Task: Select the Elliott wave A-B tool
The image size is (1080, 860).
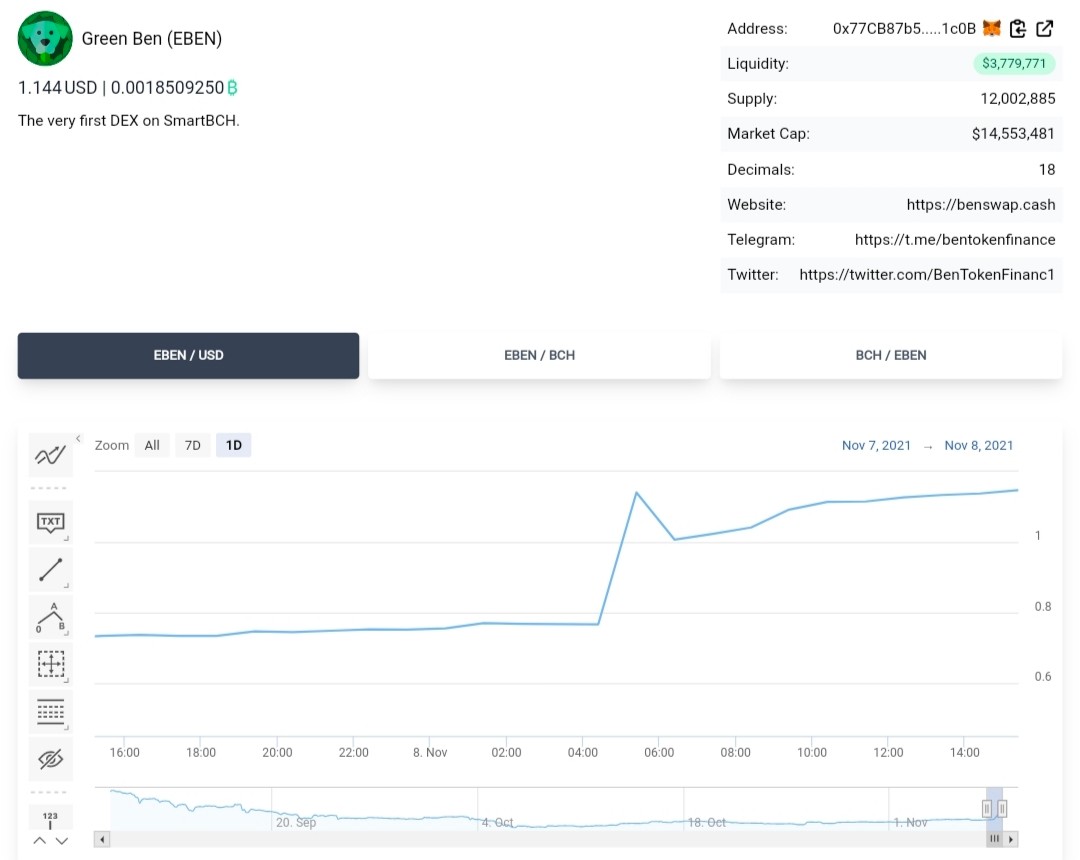Action: click(x=50, y=617)
